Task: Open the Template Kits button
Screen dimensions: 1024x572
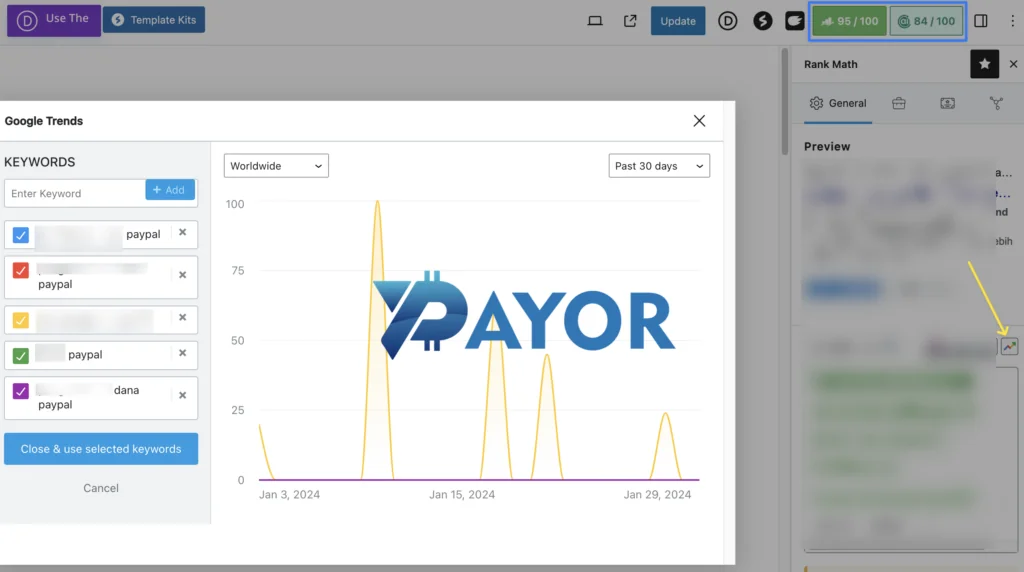Action: 153,20
